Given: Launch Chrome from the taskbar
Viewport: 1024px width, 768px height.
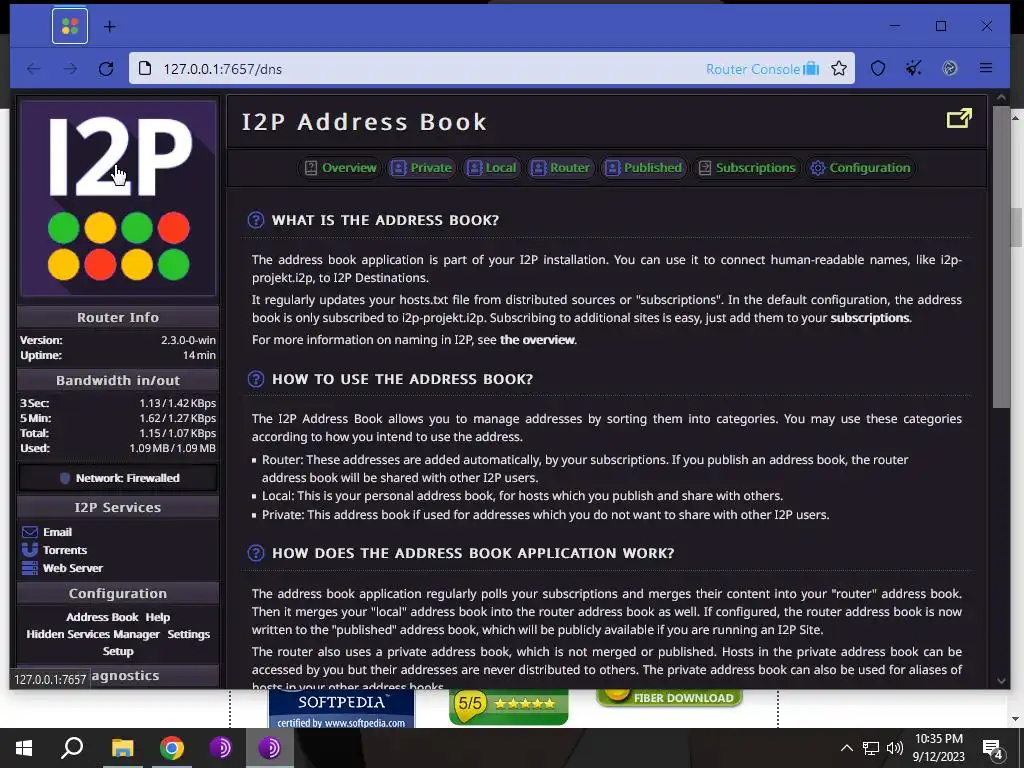Looking at the screenshot, I should click(172, 748).
